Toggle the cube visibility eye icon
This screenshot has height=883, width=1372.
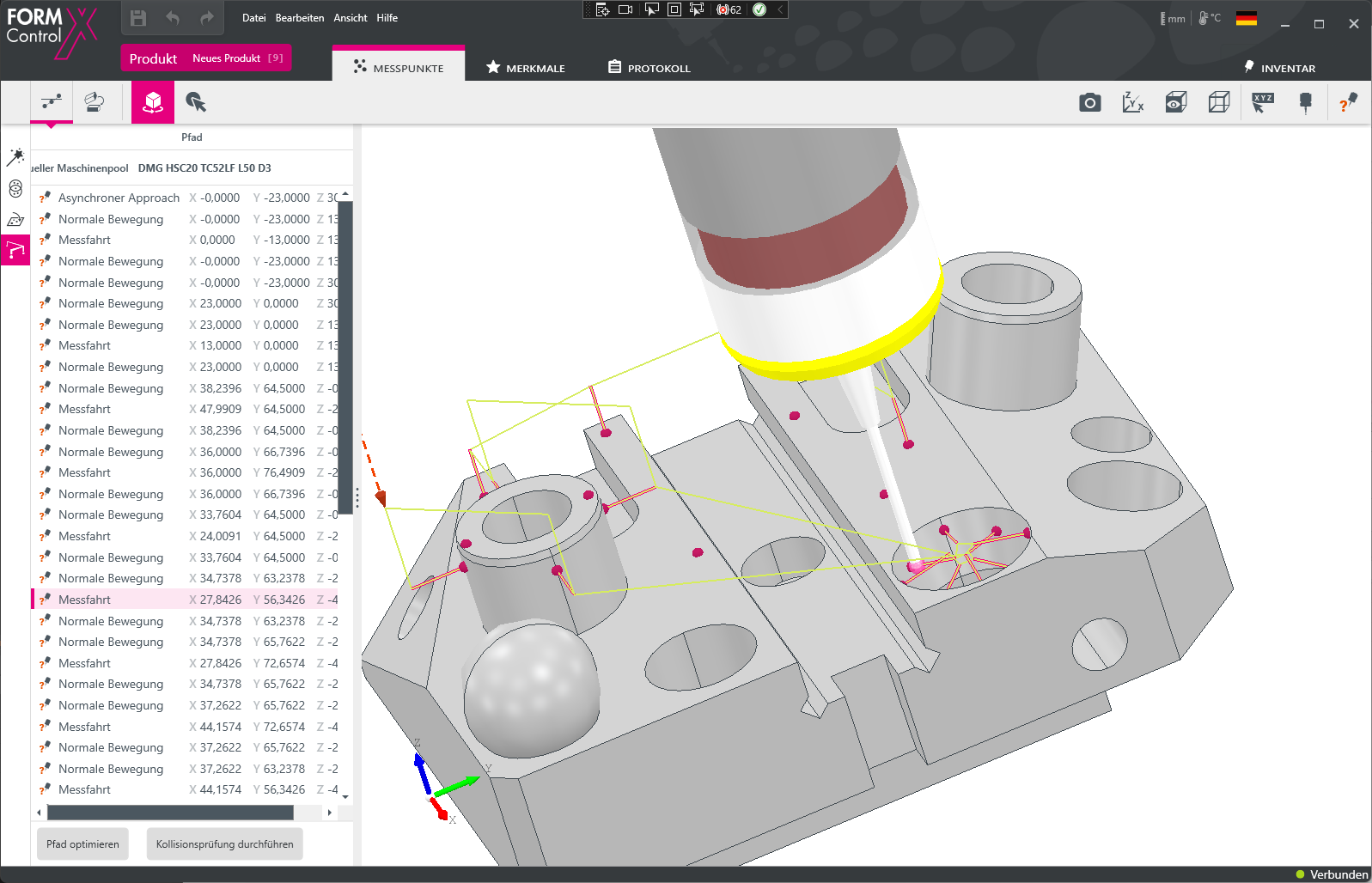pyautogui.click(x=1175, y=103)
